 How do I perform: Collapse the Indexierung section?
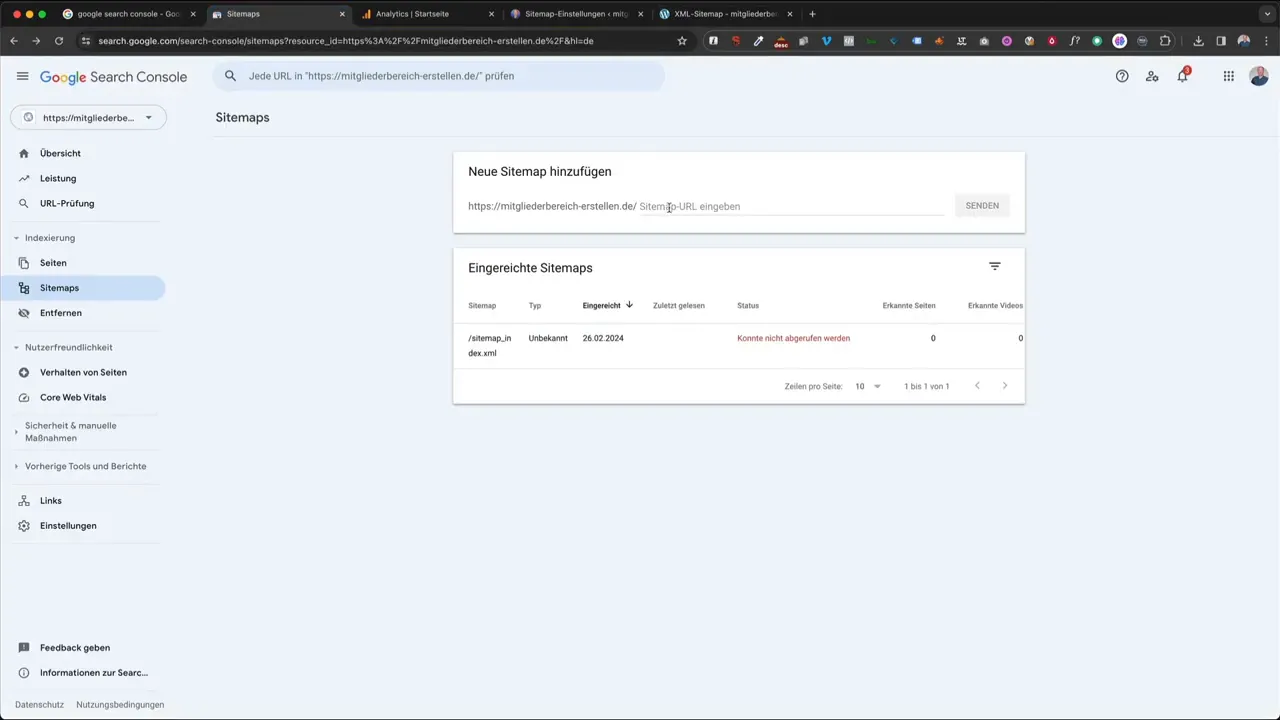tap(17, 238)
